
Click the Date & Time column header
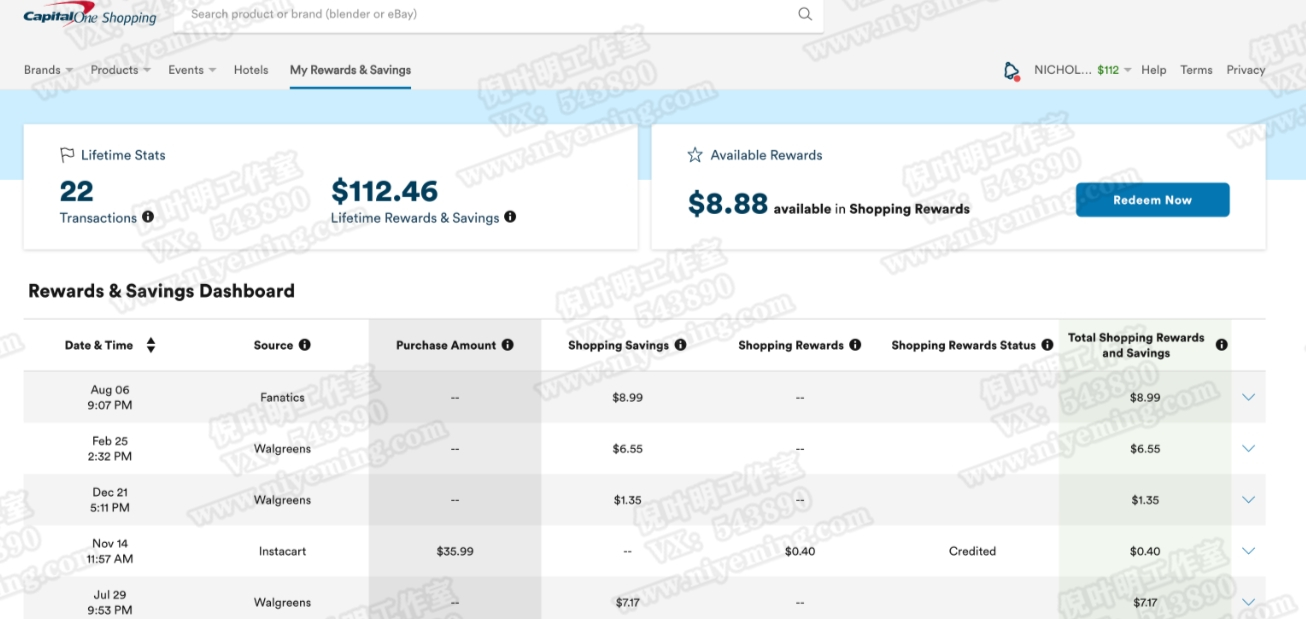[99, 345]
